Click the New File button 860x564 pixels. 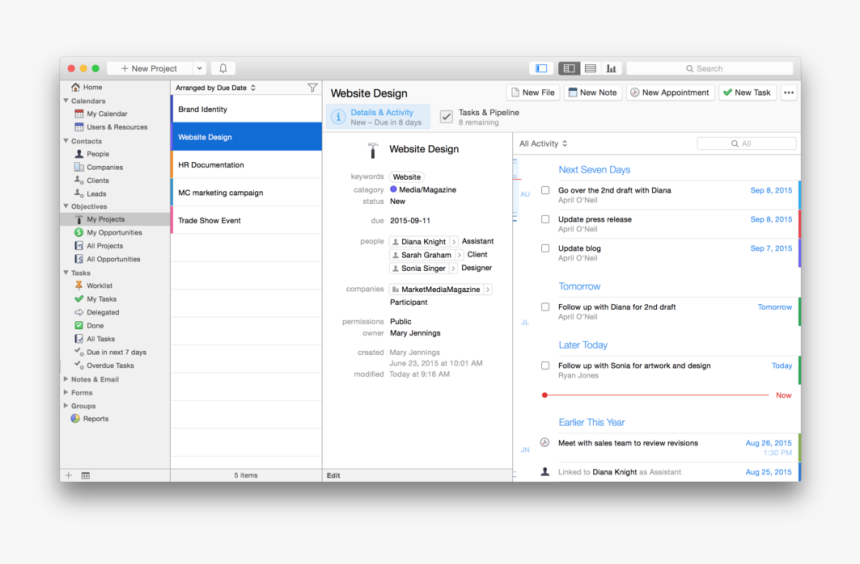click(533, 93)
